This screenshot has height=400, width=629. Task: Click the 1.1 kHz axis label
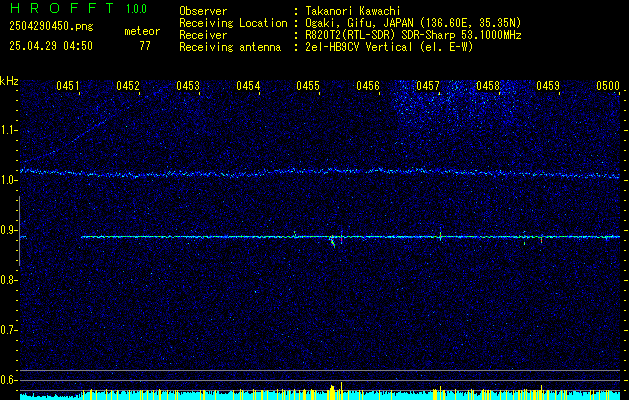[8, 130]
